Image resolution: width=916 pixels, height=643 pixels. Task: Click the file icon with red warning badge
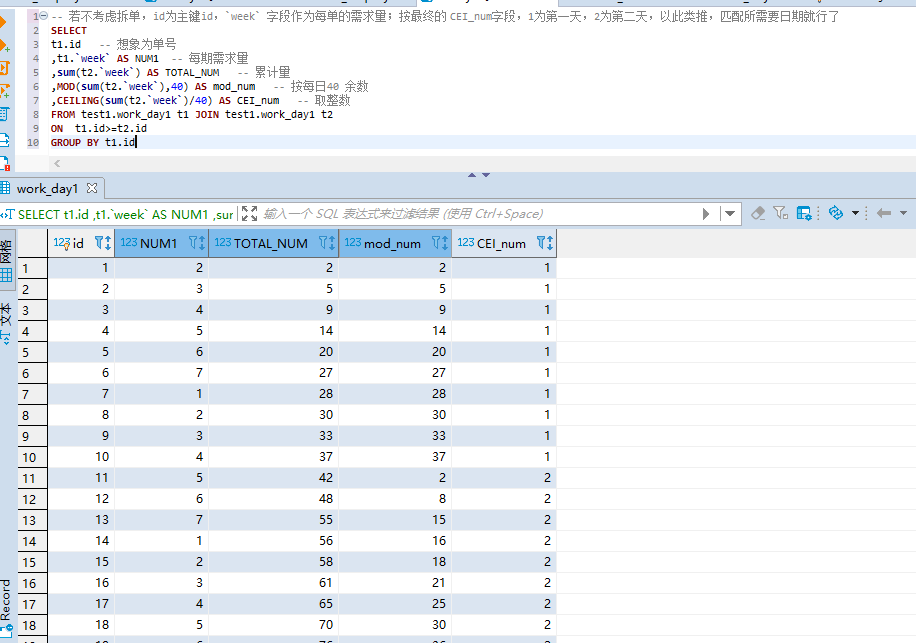(x=4, y=164)
